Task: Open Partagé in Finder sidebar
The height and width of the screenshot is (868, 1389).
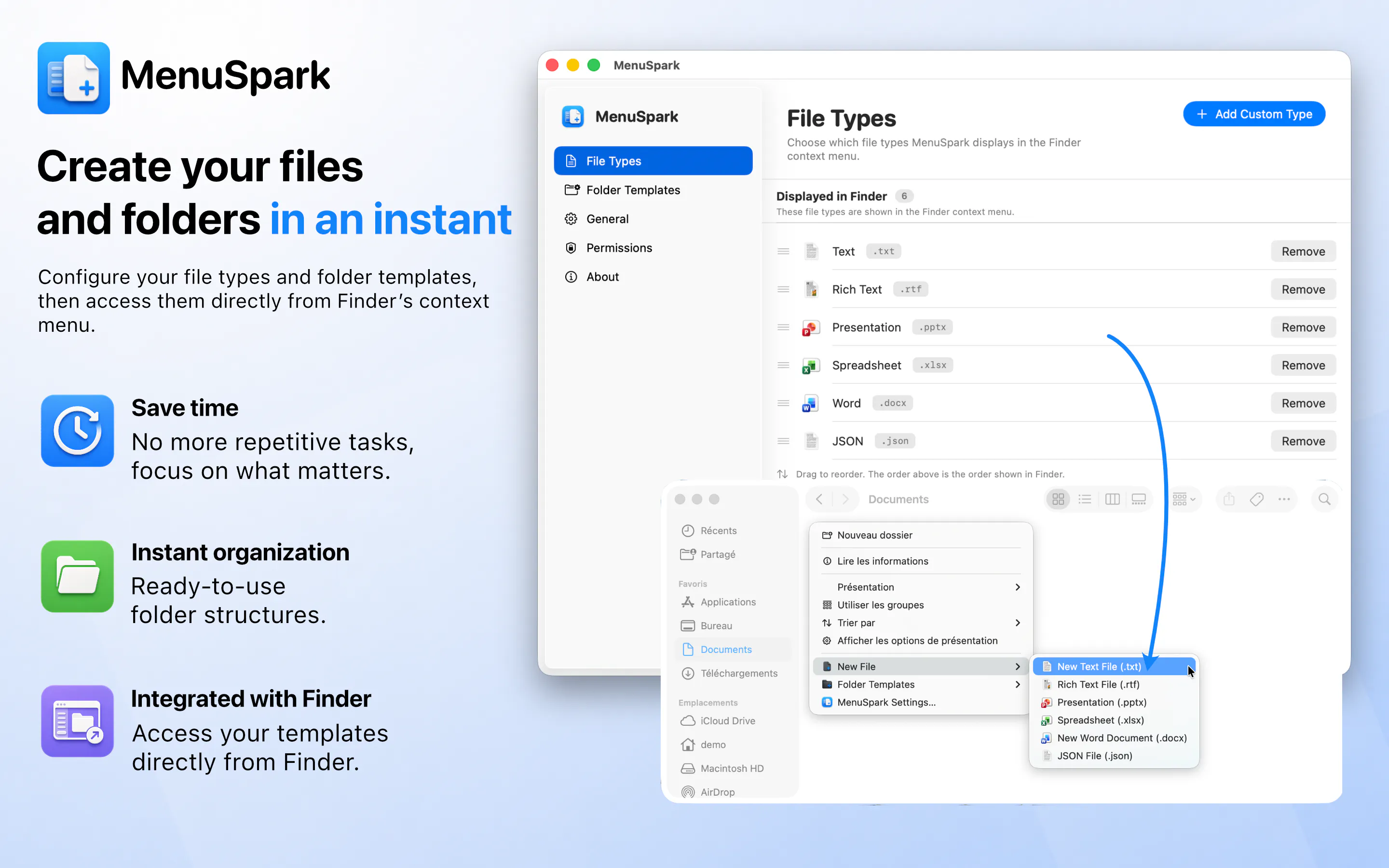Action: (x=733, y=555)
